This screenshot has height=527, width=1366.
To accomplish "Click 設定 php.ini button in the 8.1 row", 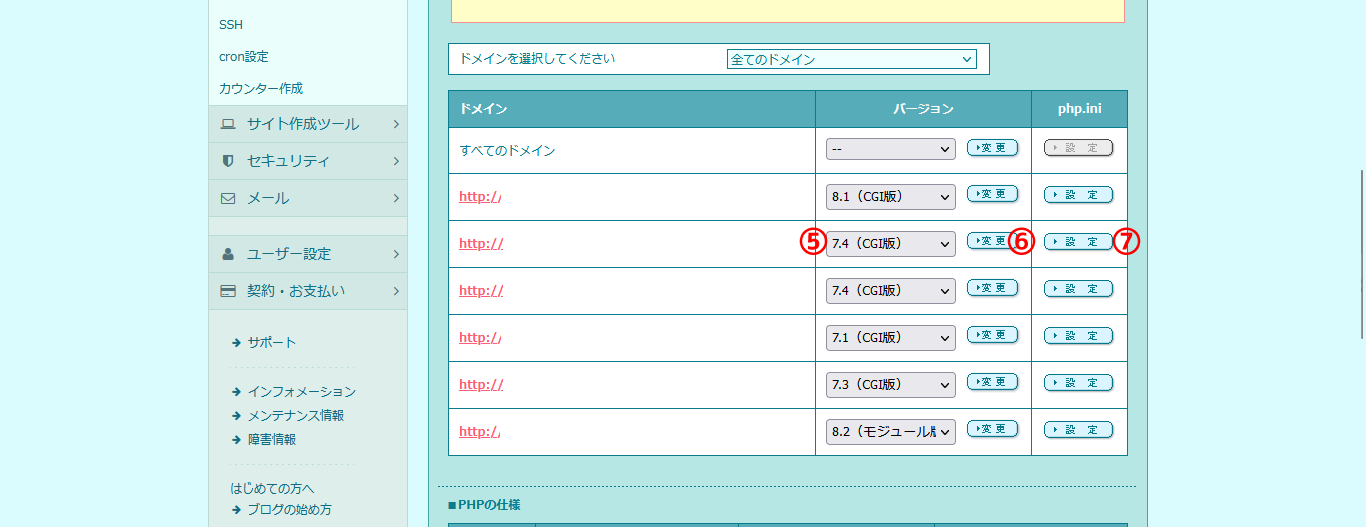I will point(1078,195).
